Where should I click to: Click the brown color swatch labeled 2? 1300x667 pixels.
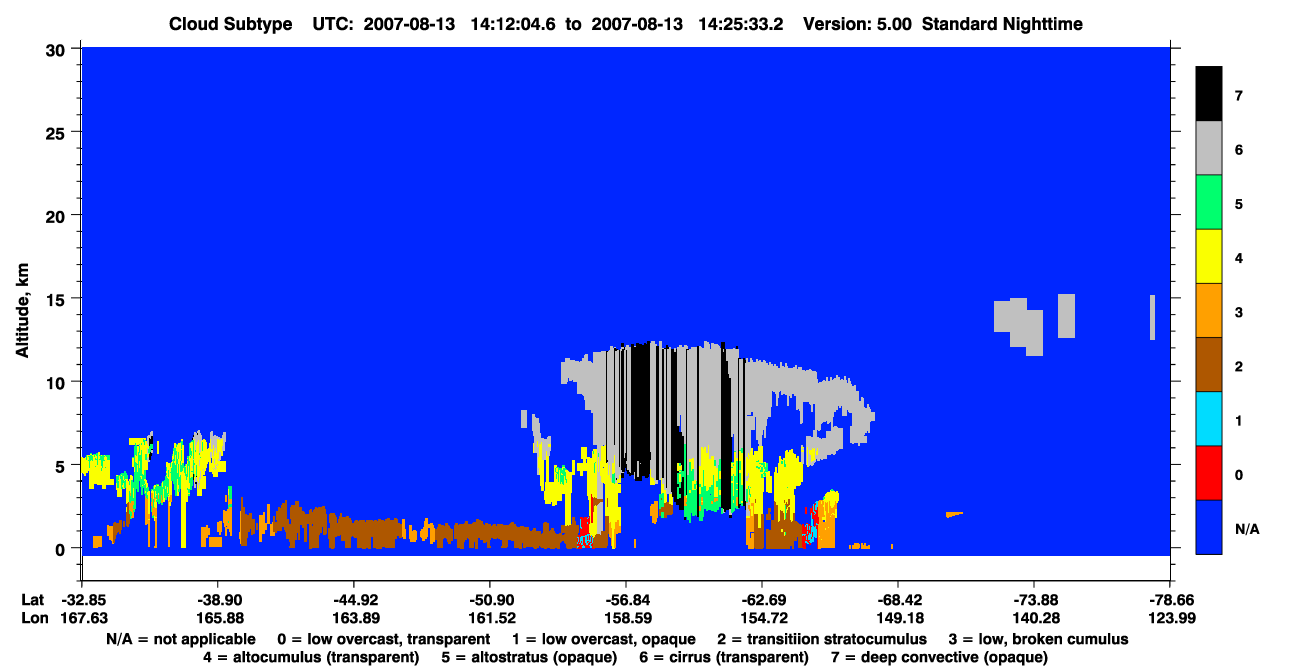tap(1209, 365)
